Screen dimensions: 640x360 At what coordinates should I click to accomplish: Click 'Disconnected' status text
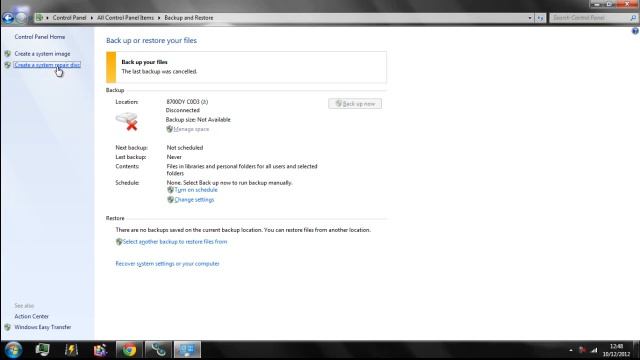click(182, 110)
